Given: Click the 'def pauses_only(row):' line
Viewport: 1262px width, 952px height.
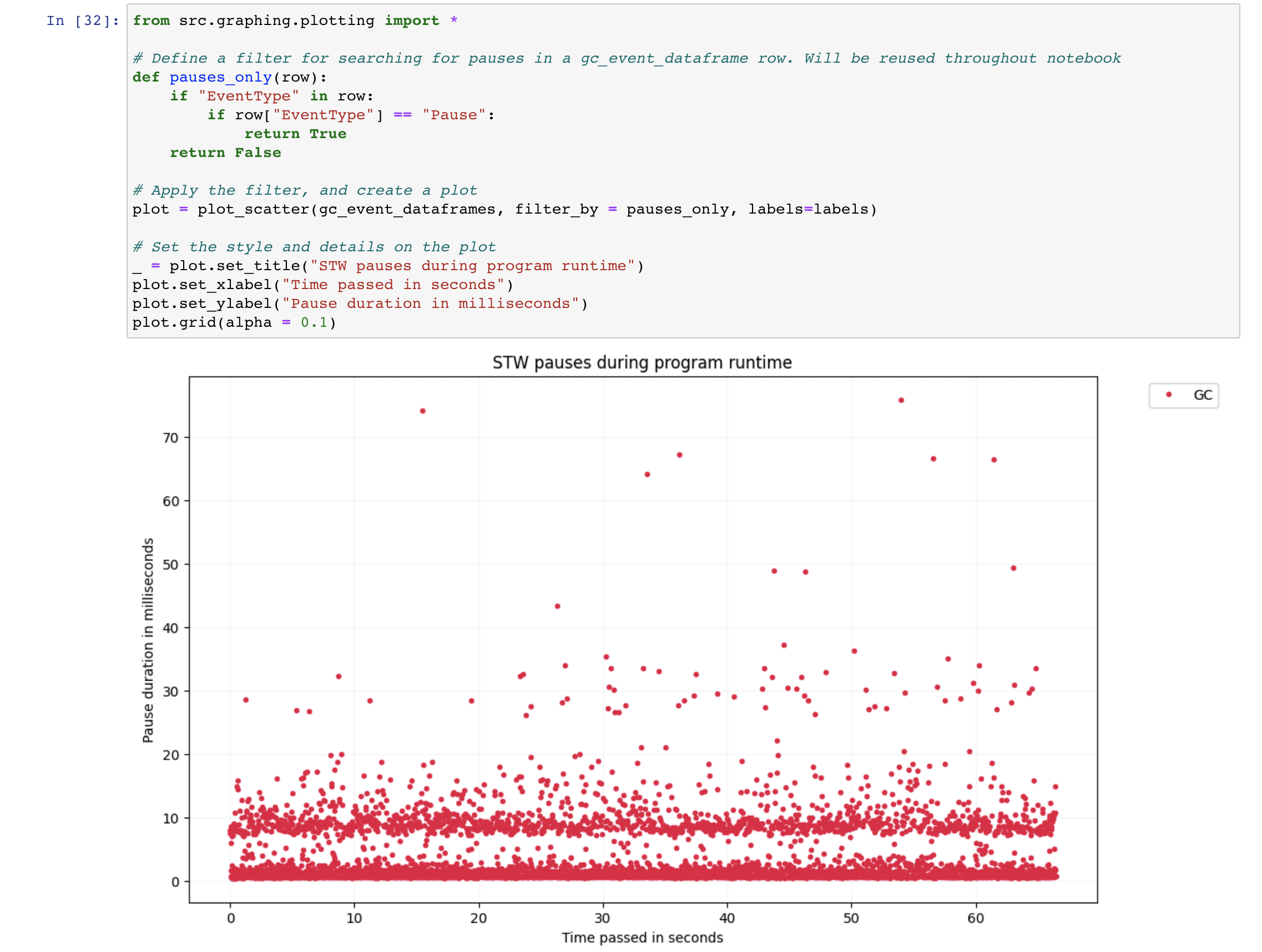Looking at the screenshot, I should tap(229, 77).
